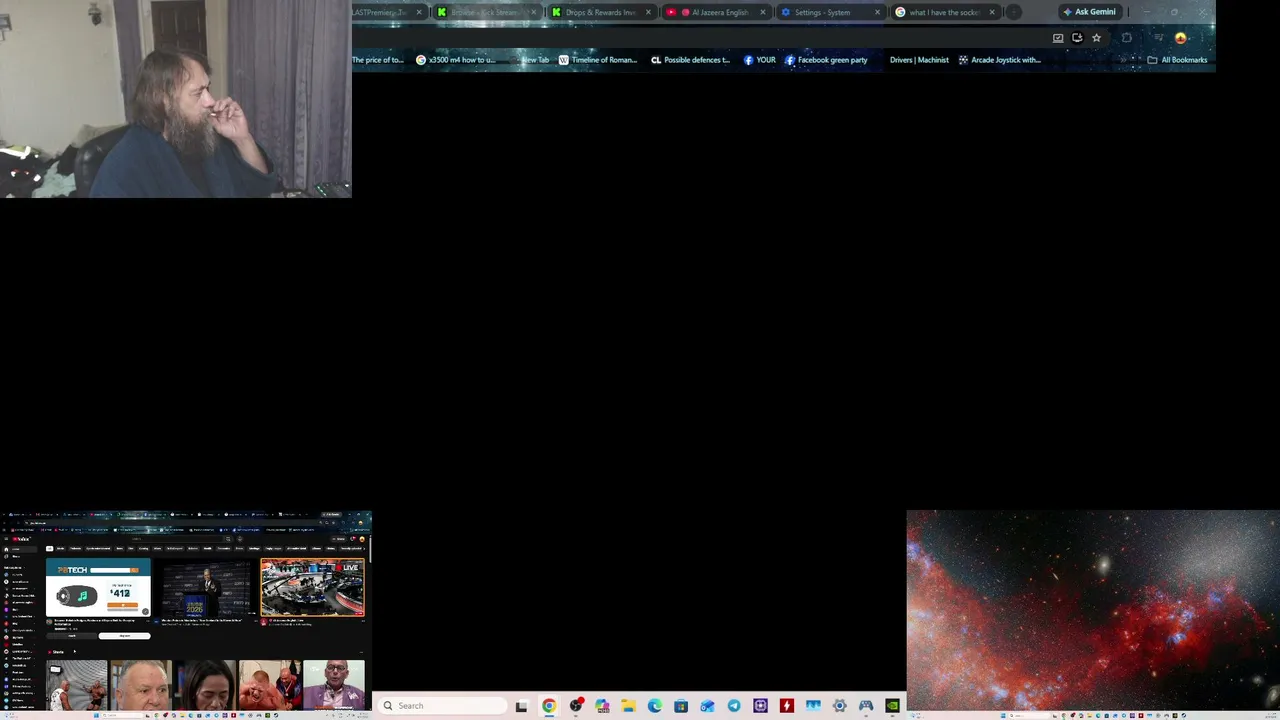Click the taskbar Search box
Viewport: 1280px width, 720px height.
[441, 706]
